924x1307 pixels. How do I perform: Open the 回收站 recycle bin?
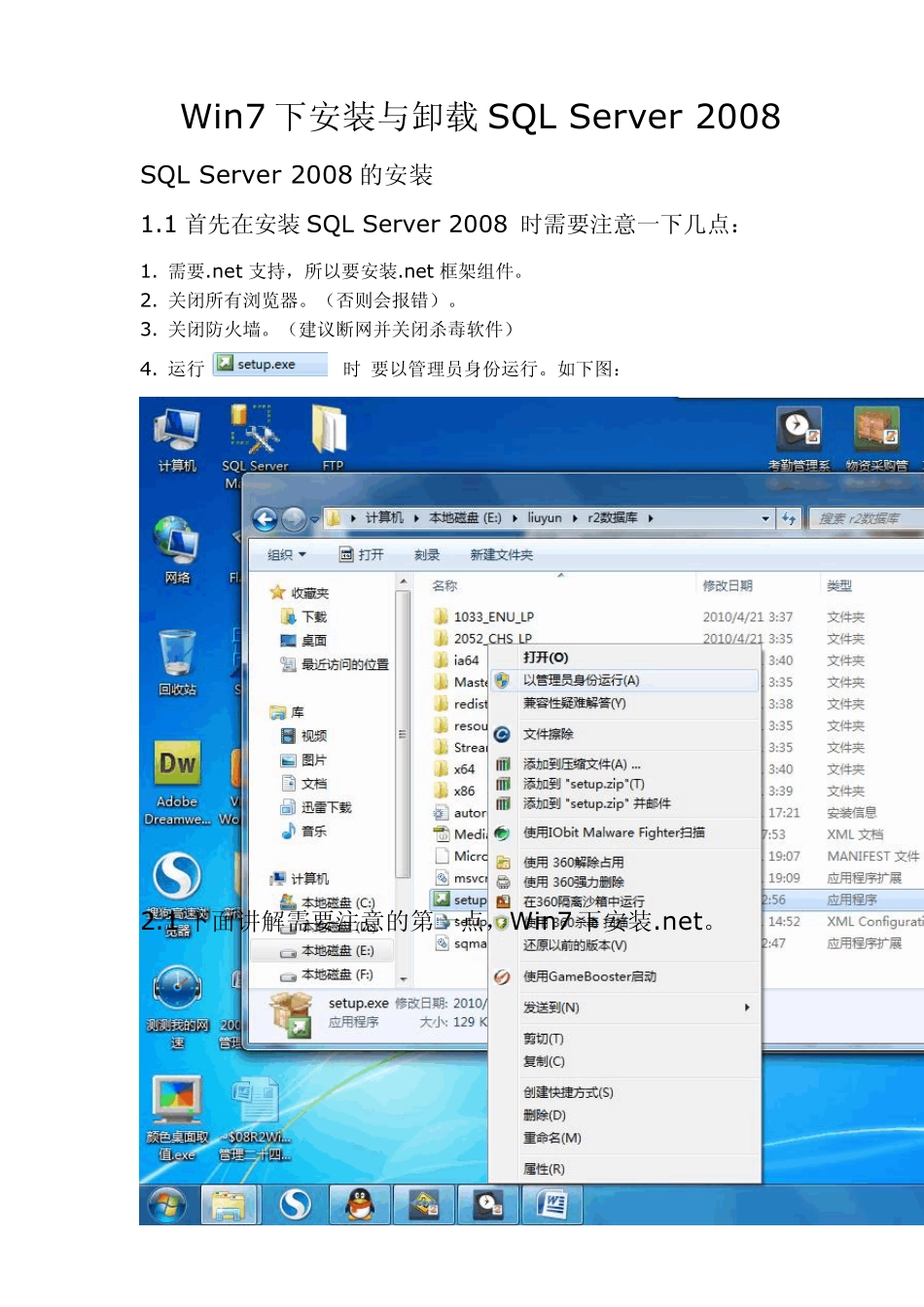coord(177,662)
